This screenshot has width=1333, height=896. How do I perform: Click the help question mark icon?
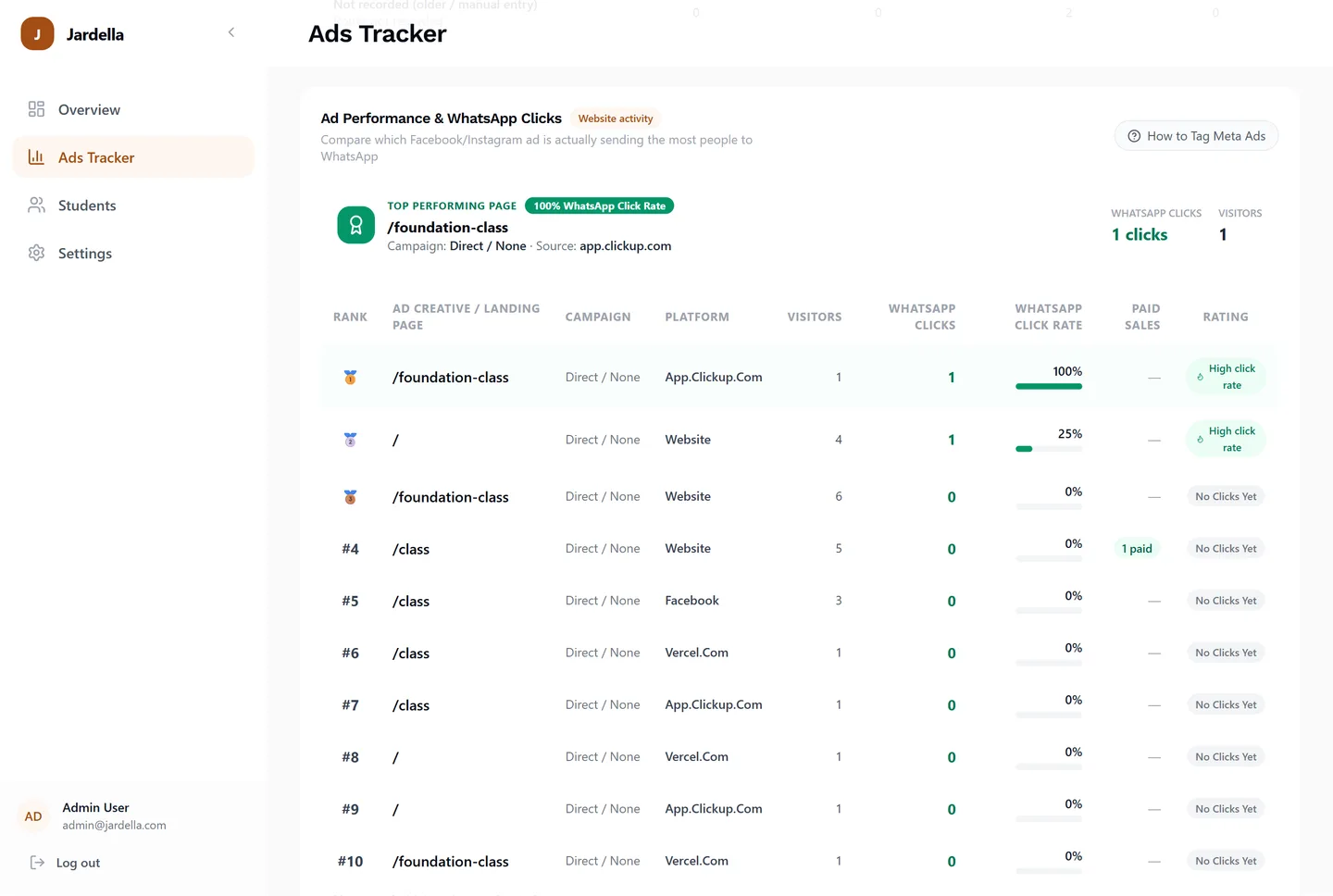pyautogui.click(x=1134, y=136)
